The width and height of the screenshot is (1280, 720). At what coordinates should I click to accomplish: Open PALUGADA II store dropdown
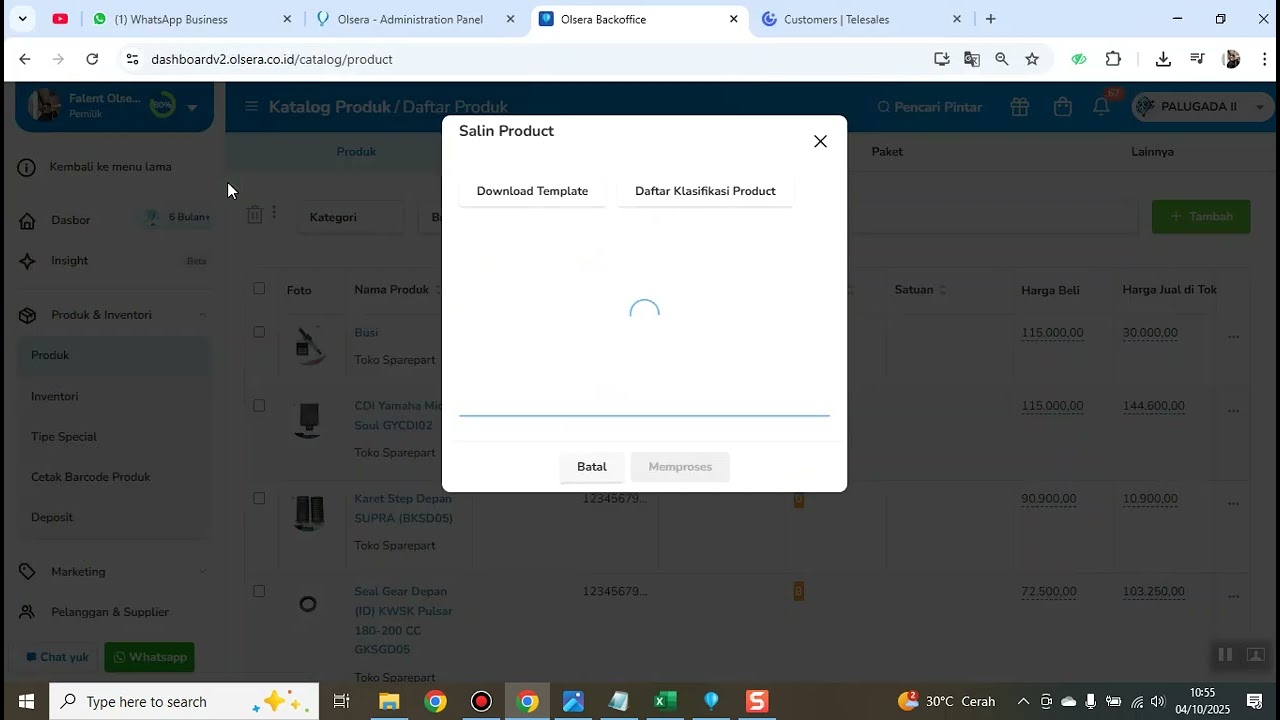(x=1201, y=107)
